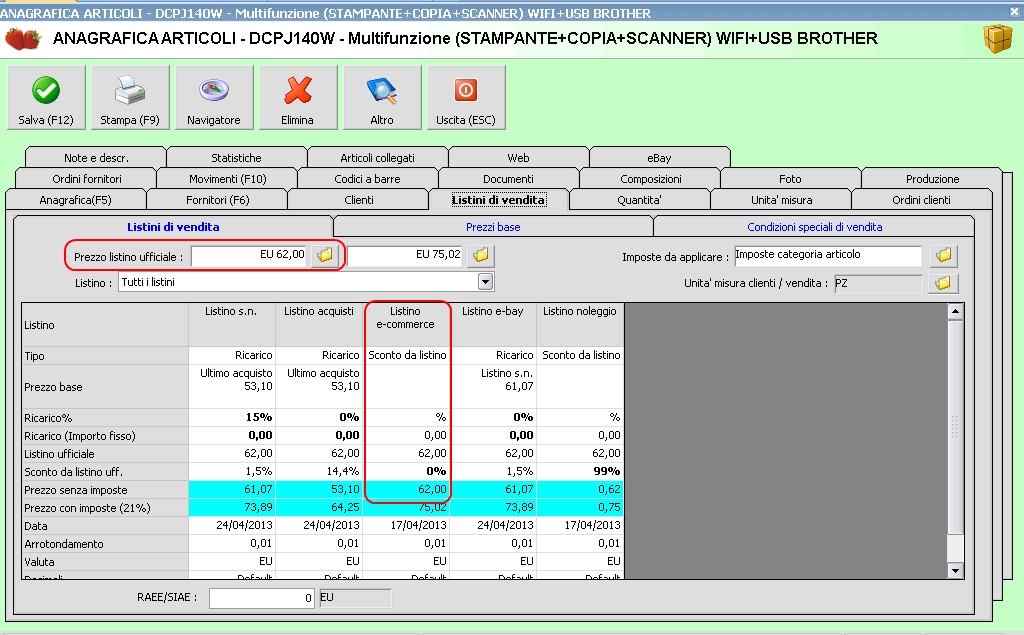Select the Listino acquisti column header

click(x=319, y=324)
